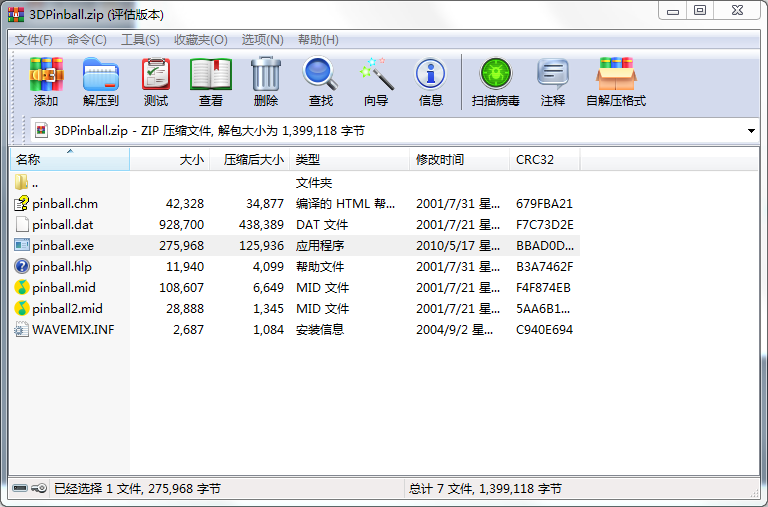Sort by 压缩后大小 column header
The height and width of the screenshot is (507, 768).
(250, 159)
